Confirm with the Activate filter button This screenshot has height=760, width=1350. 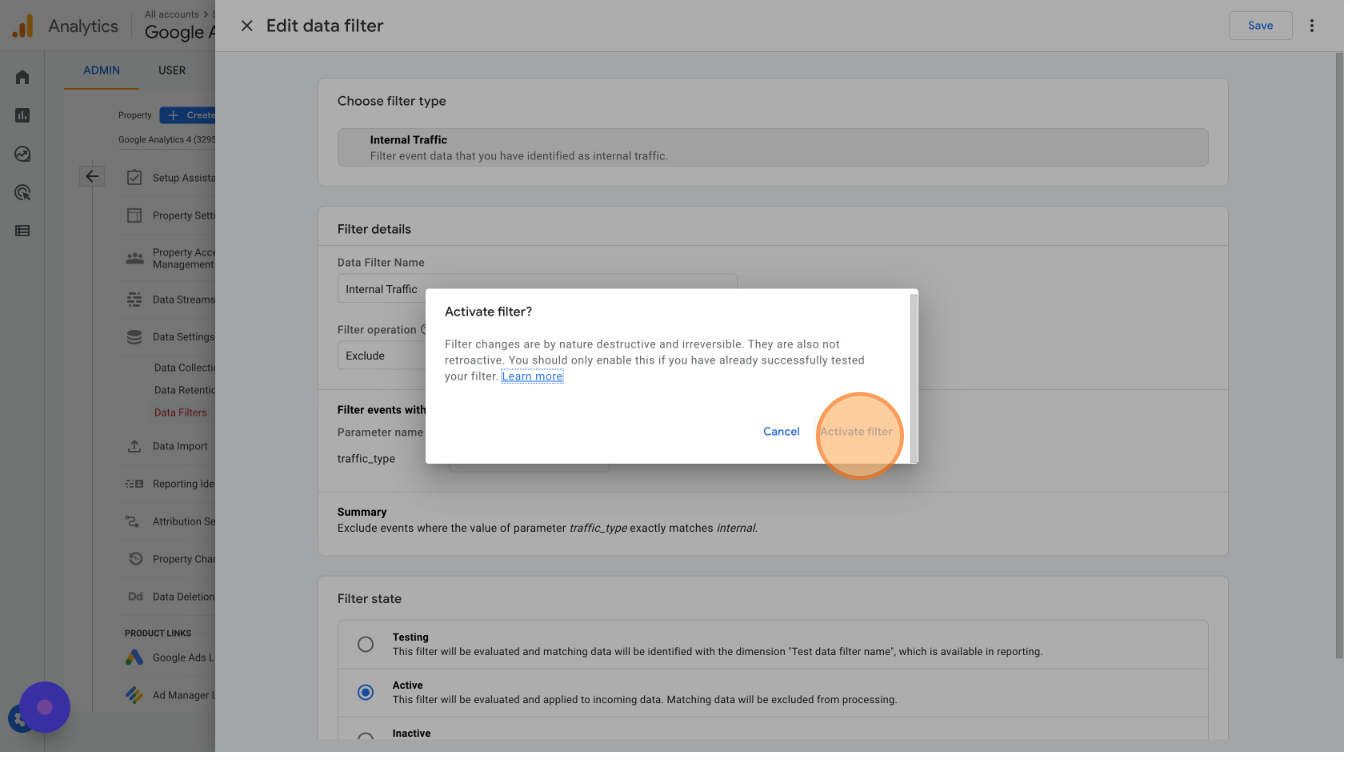[x=856, y=432]
